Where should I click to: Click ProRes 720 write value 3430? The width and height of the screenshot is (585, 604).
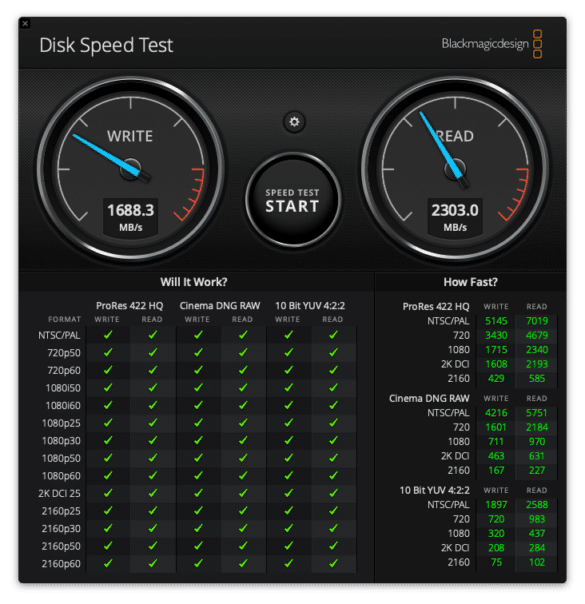click(x=496, y=336)
